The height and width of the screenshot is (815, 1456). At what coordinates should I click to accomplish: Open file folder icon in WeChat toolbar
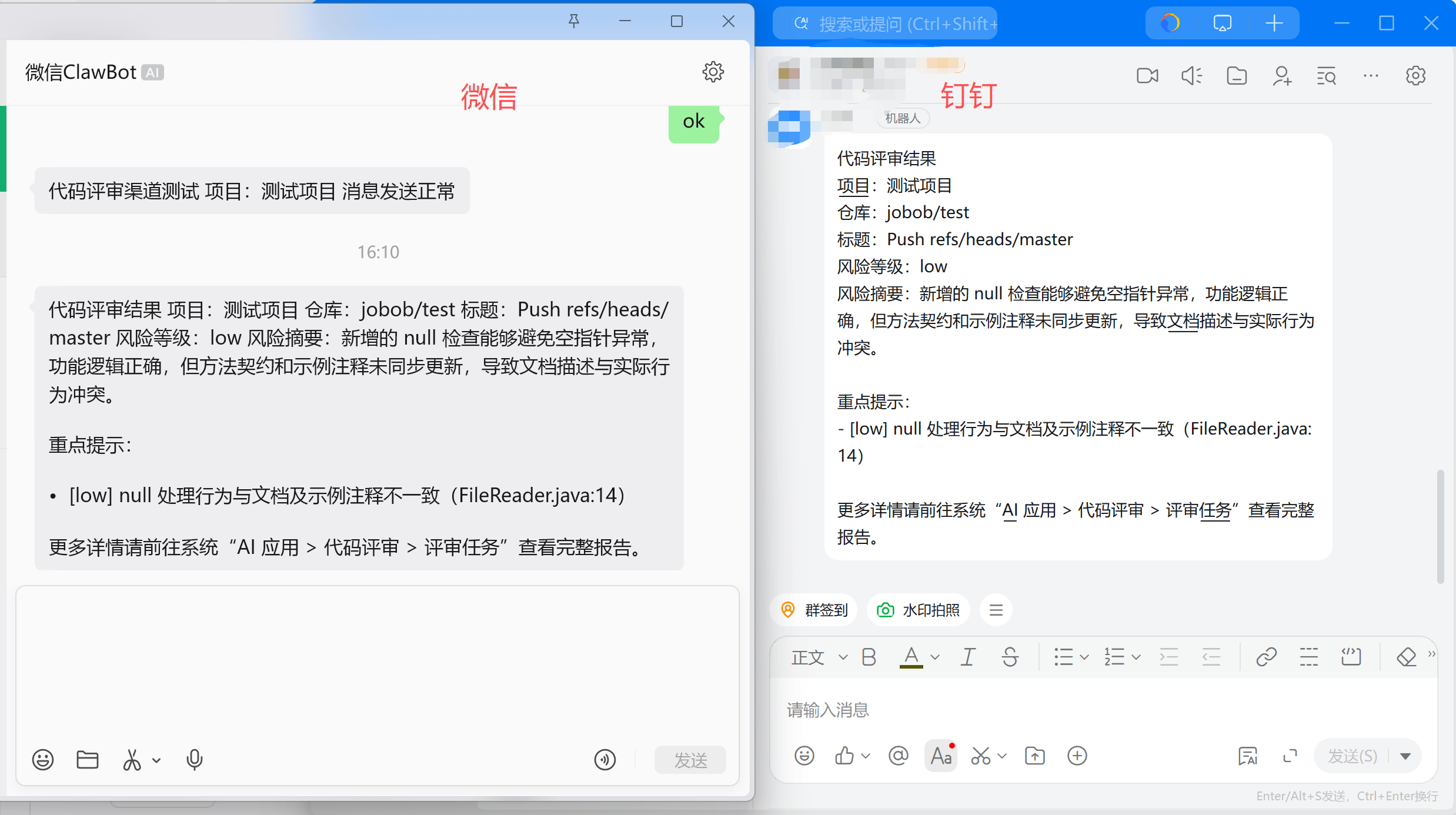tap(88, 759)
